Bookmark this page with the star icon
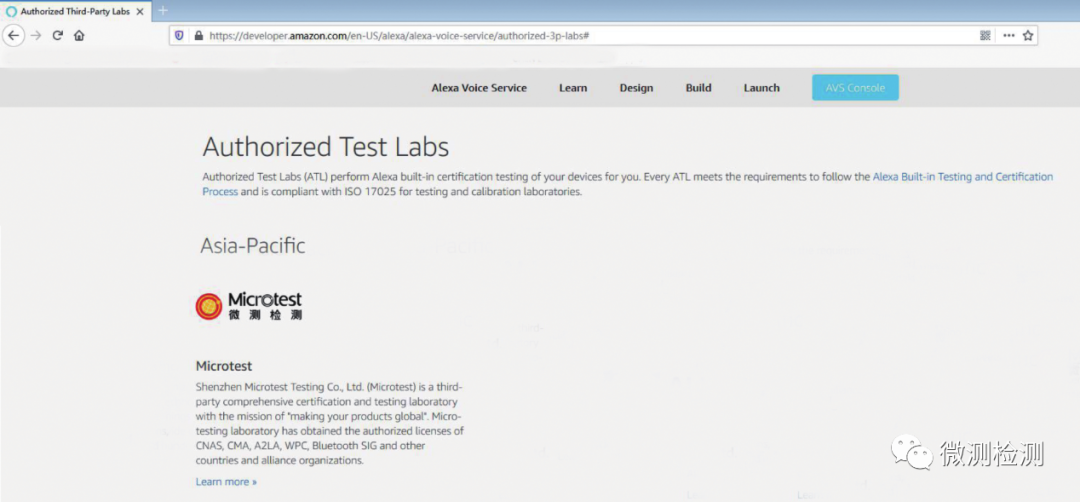 pos(1028,36)
